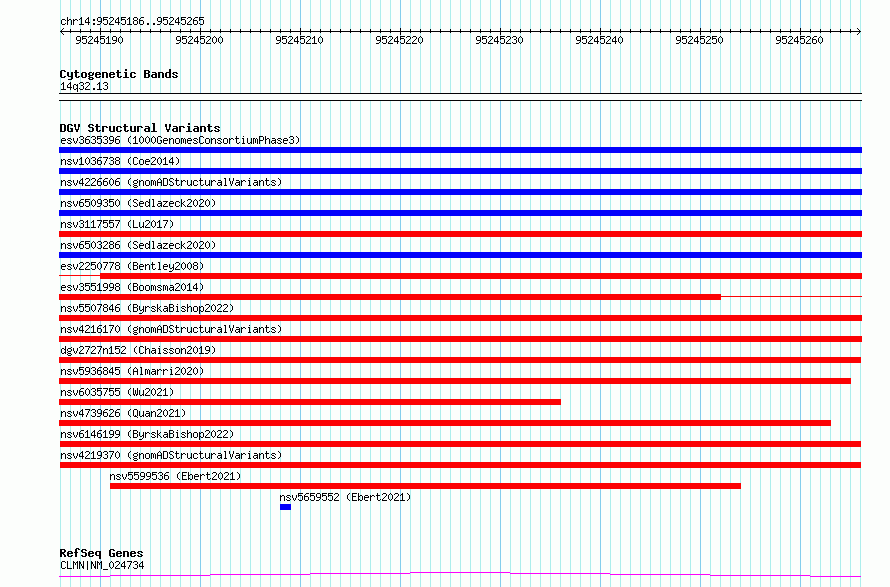Click the chr14:95245186..95245265 region label
Screen dimensions: 890x587
(x=132, y=21)
